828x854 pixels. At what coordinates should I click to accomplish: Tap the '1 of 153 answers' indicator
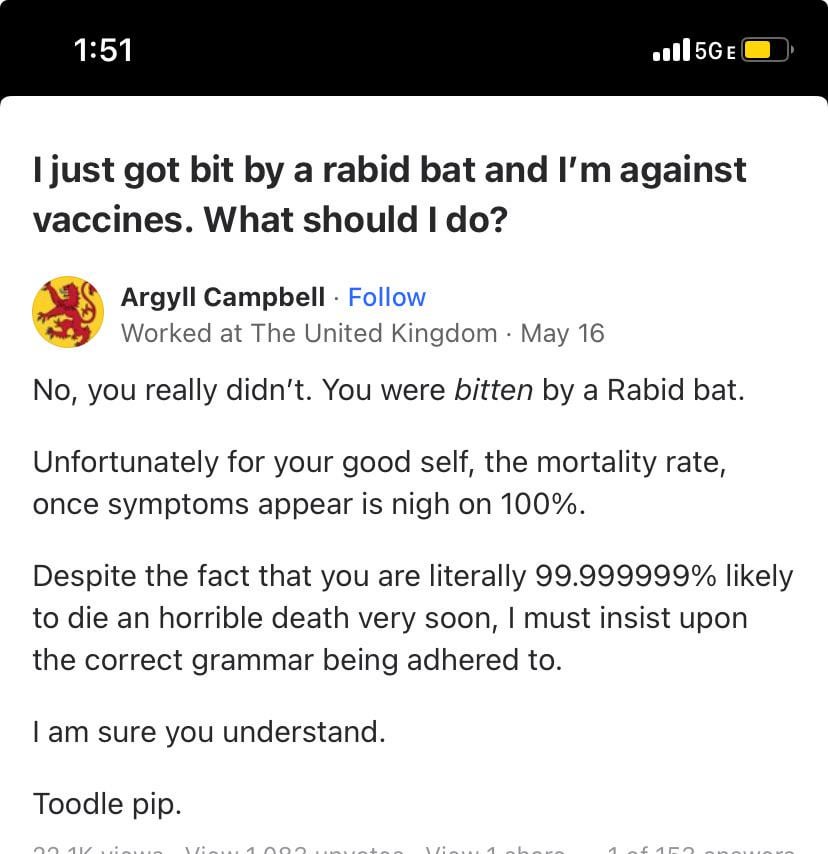(700, 849)
